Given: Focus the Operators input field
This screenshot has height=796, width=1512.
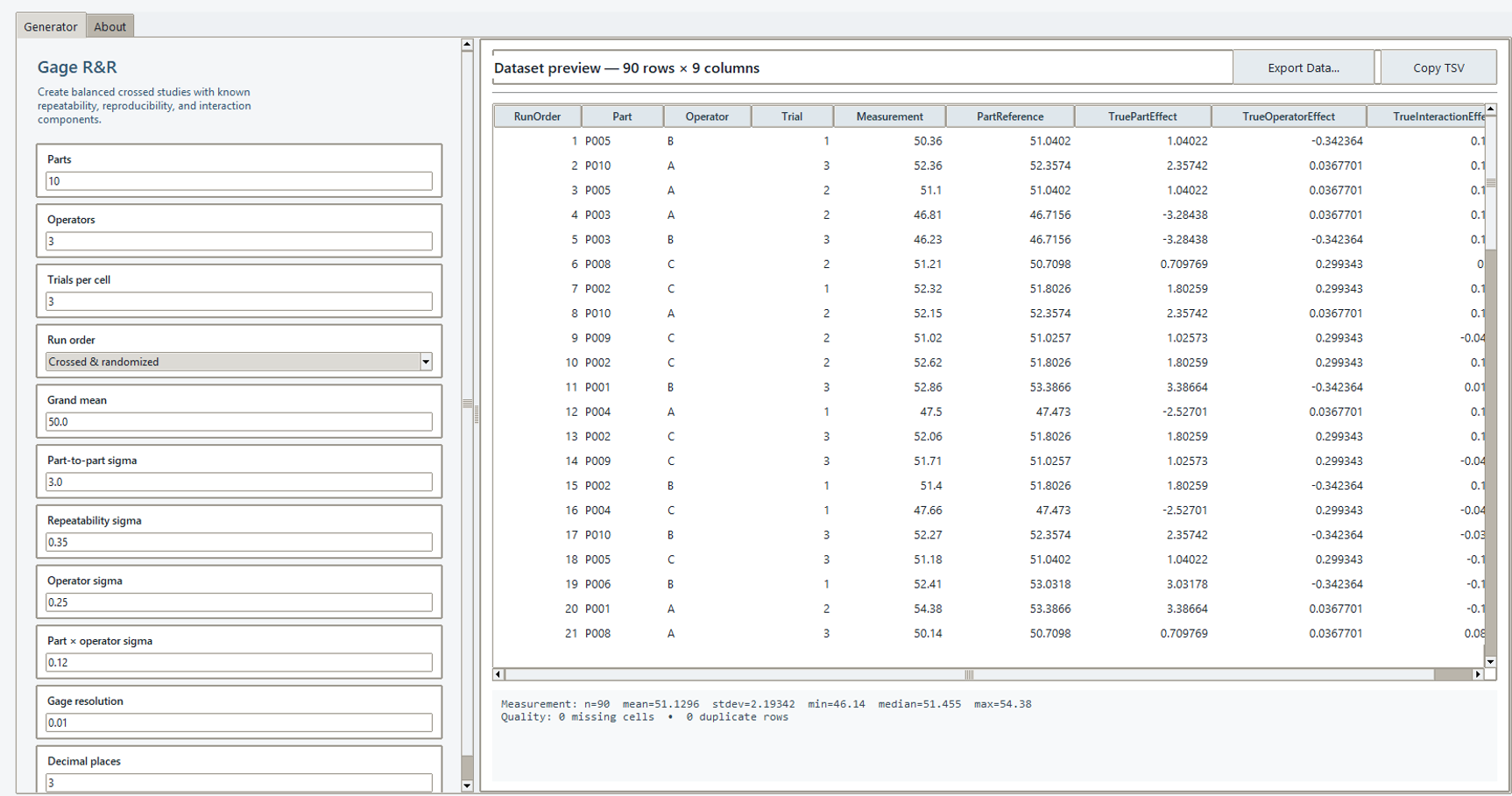Looking at the screenshot, I should pyautogui.click(x=239, y=241).
